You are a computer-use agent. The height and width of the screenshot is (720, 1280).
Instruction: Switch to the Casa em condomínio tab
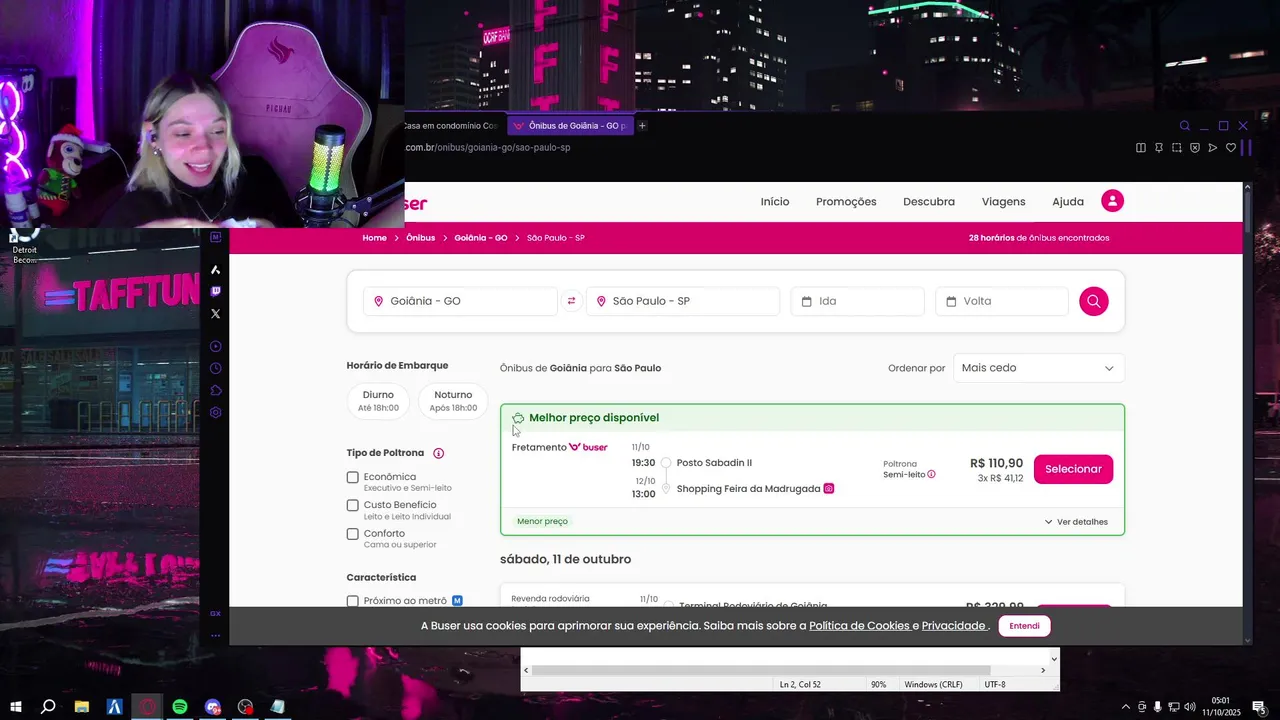coord(453,126)
